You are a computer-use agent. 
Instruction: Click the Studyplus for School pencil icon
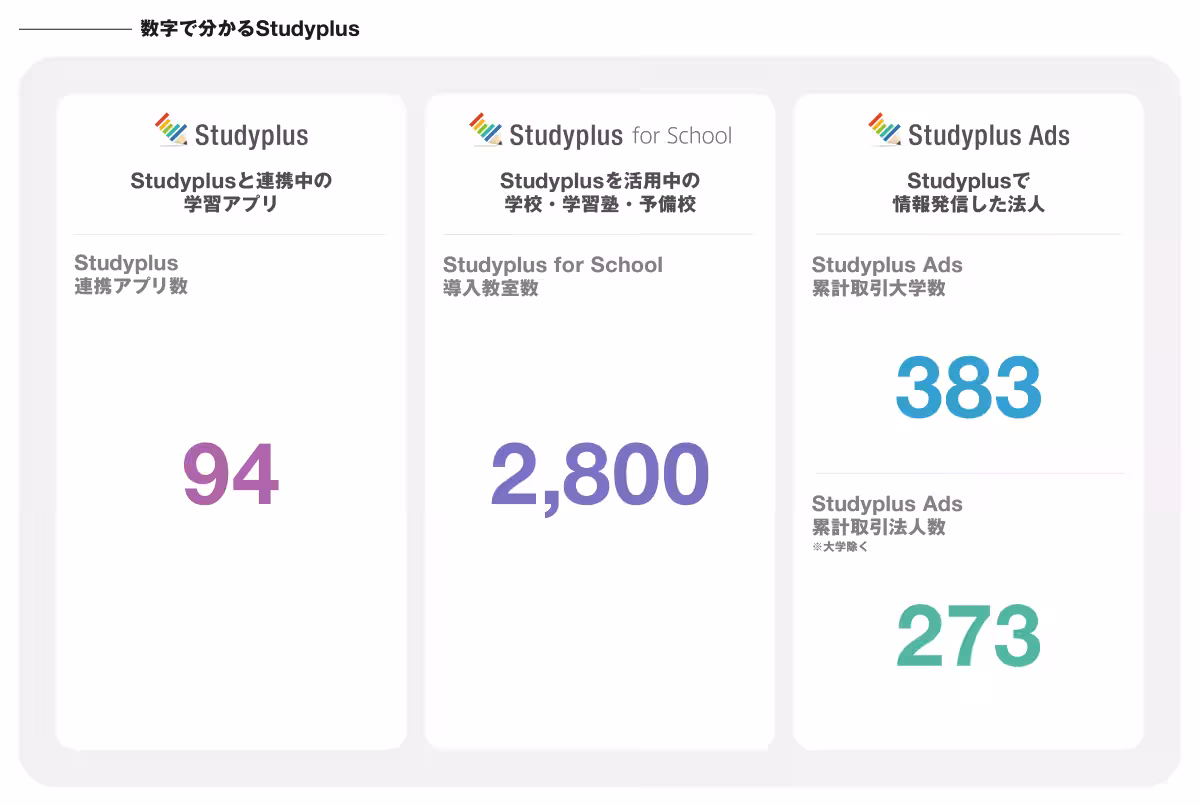[486, 130]
